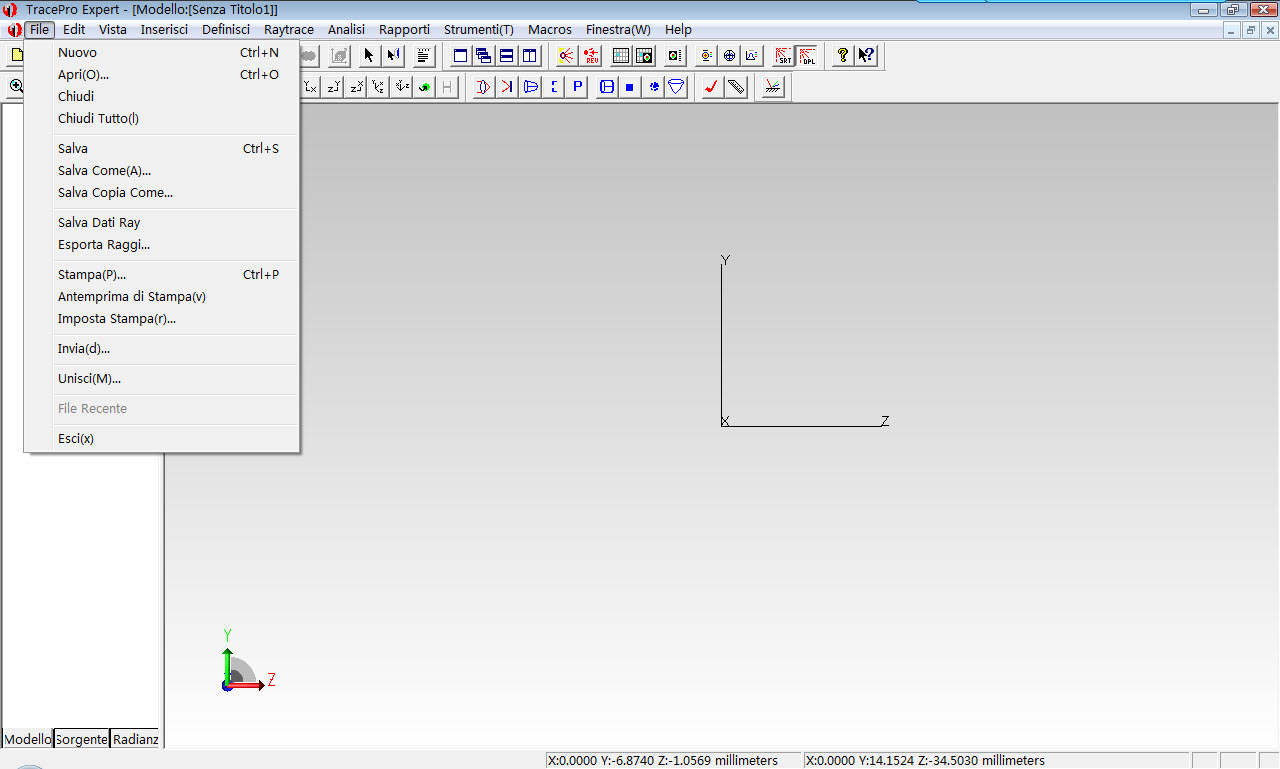Screen dimensions: 1280x769
Task: Open the Definisci menu
Action: (226, 30)
